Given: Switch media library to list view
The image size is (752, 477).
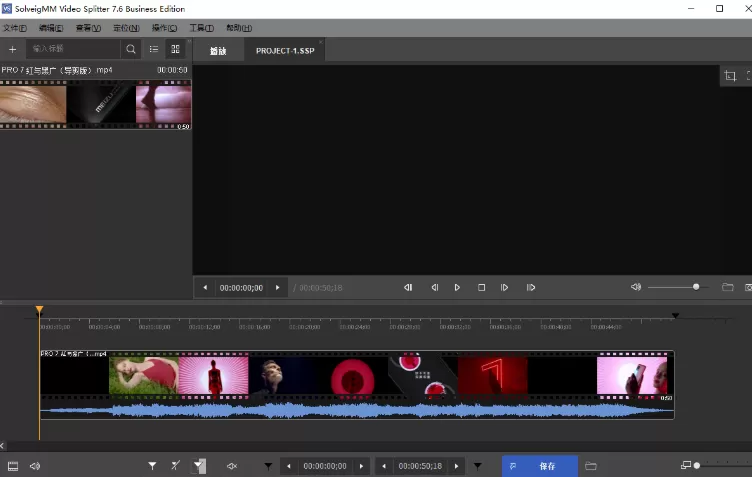Looking at the screenshot, I should [x=153, y=49].
